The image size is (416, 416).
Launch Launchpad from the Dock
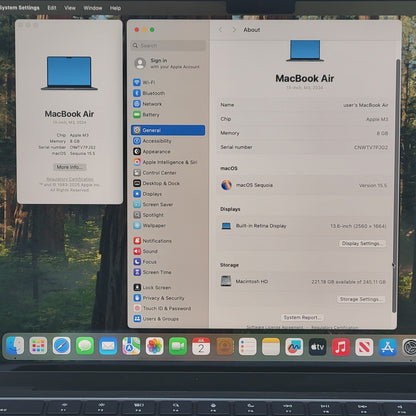tap(38, 346)
